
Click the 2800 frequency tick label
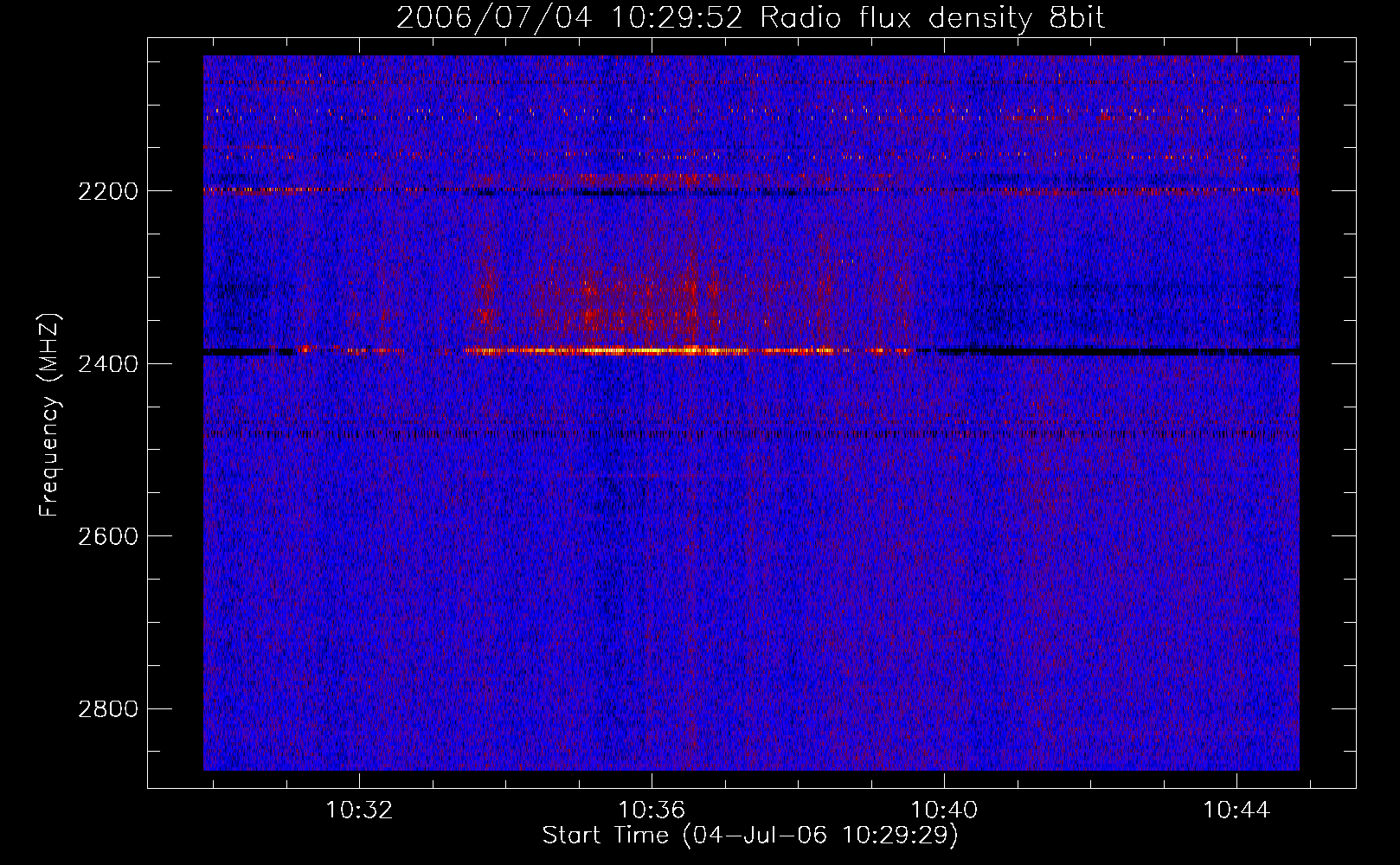coord(108,709)
